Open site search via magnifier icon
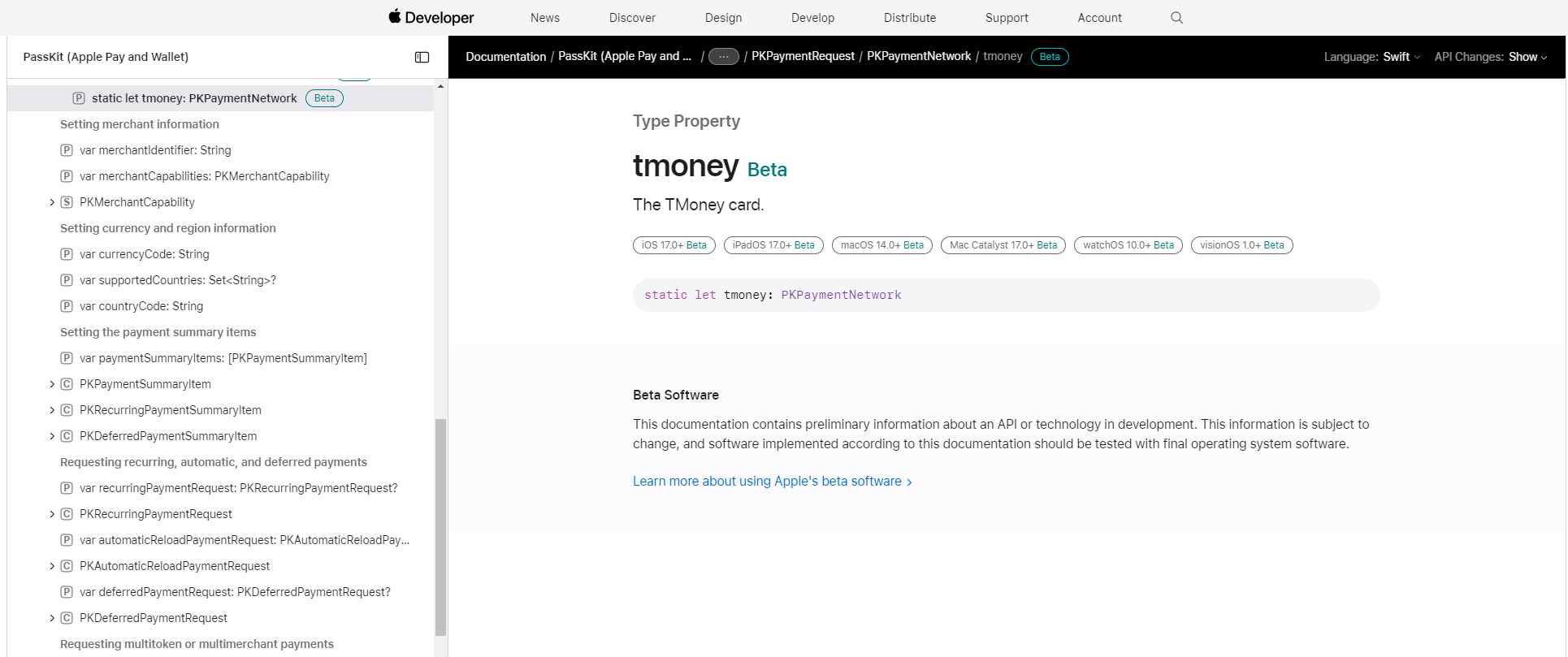 click(1176, 17)
